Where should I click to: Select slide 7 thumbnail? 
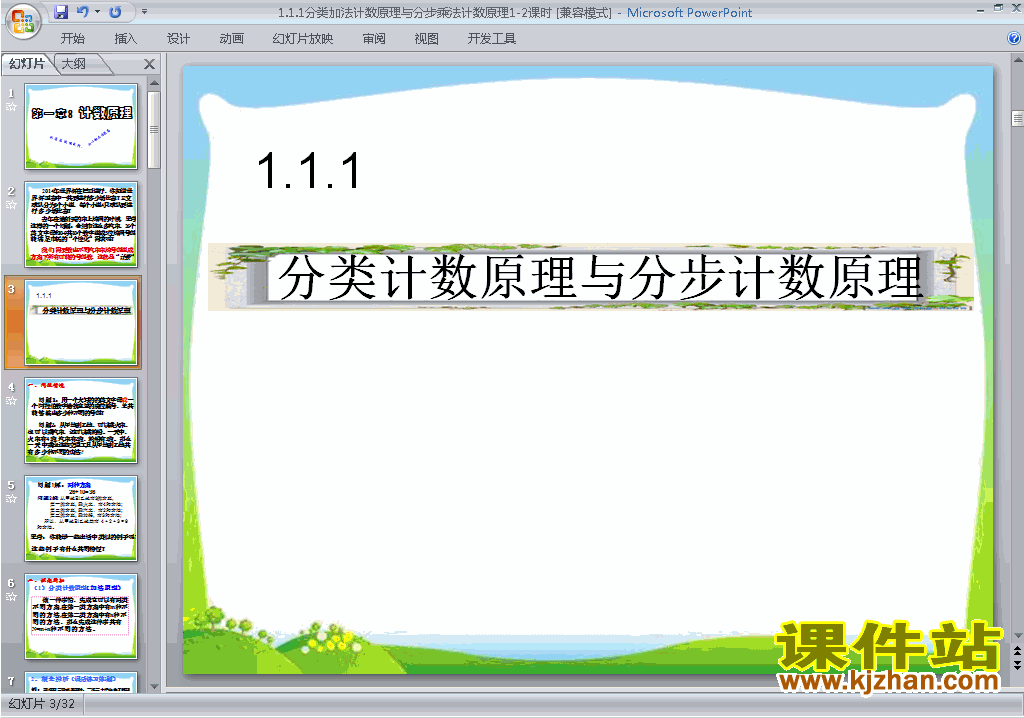click(81, 682)
